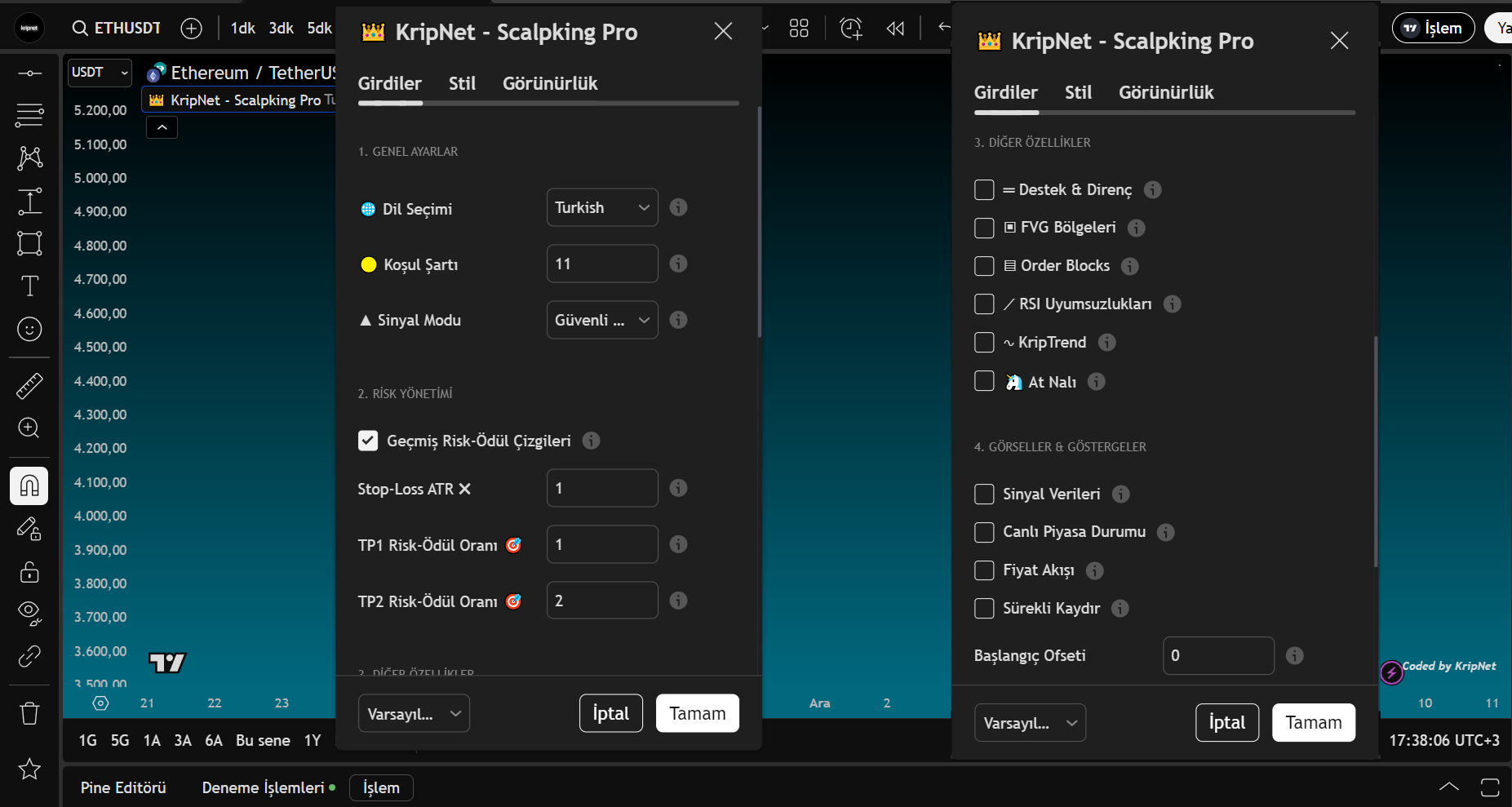Click the add symbol plus icon
Image resolution: width=1512 pixels, height=807 pixels.
pyautogui.click(x=191, y=29)
